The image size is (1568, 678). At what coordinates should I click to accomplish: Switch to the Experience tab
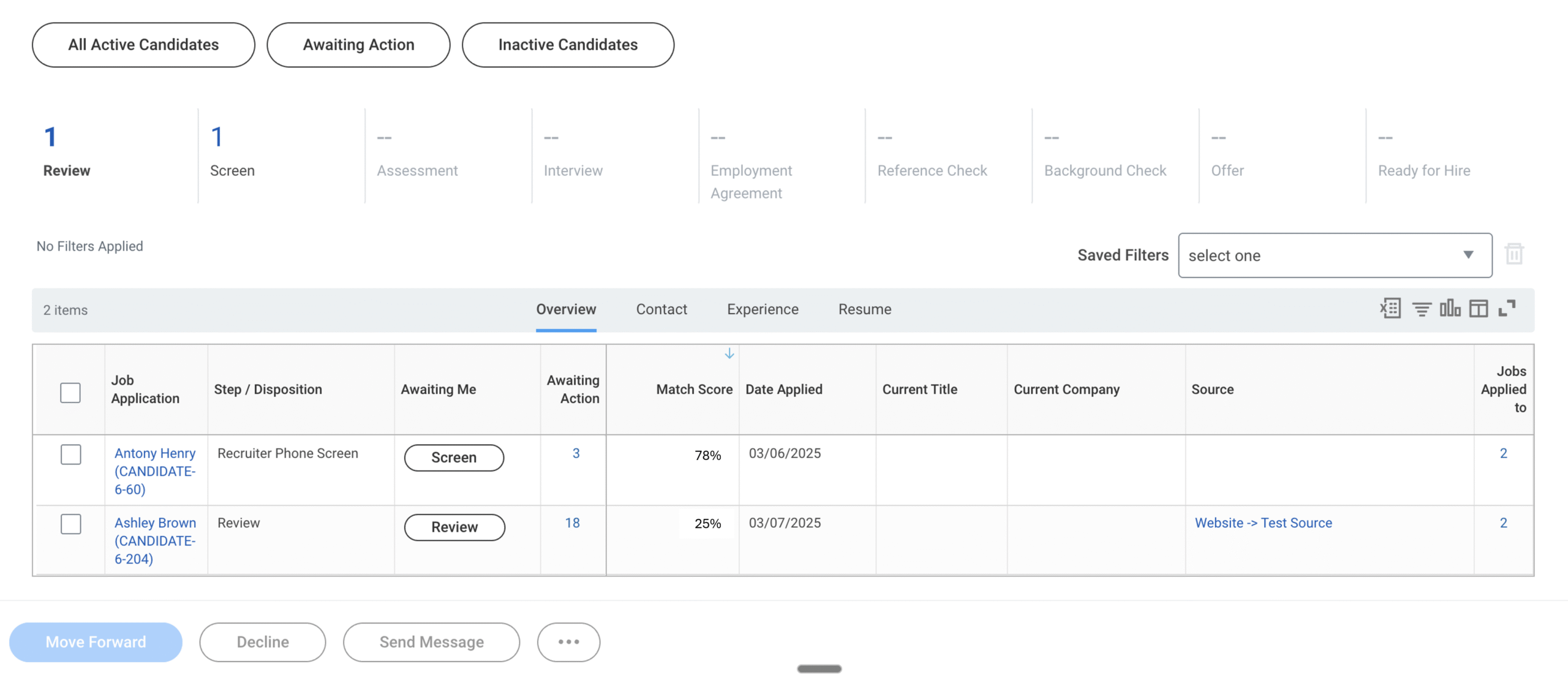coord(763,309)
